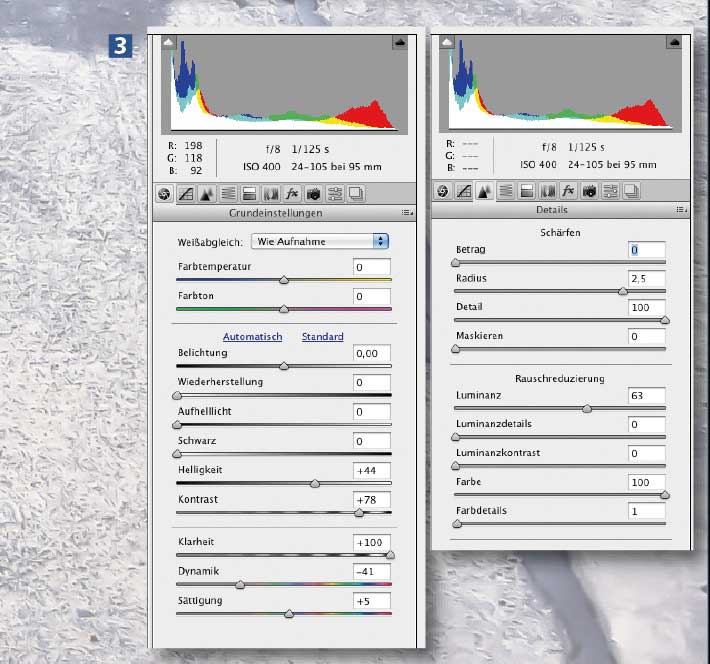
Task: Open Details panel options menu
Action: pyautogui.click(x=681, y=210)
